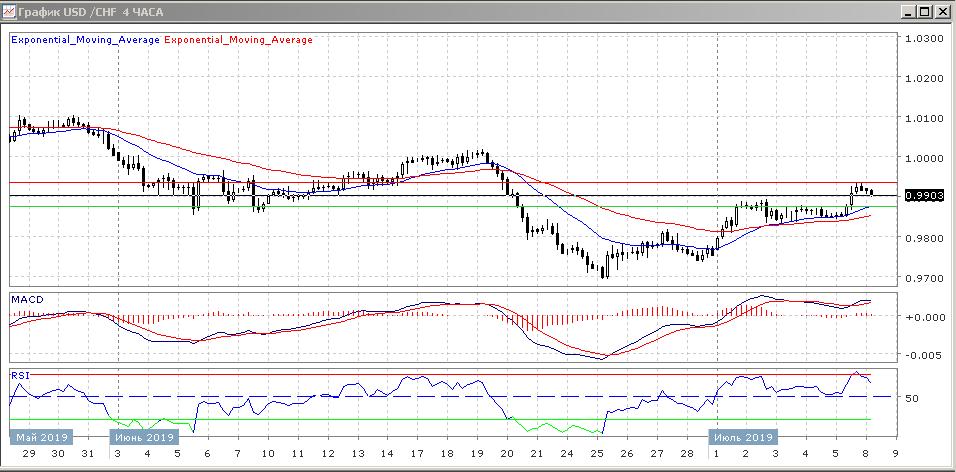Select the RSI indicator panel label
Viewport: 956px width, 472px height.
tap(20, 375)
